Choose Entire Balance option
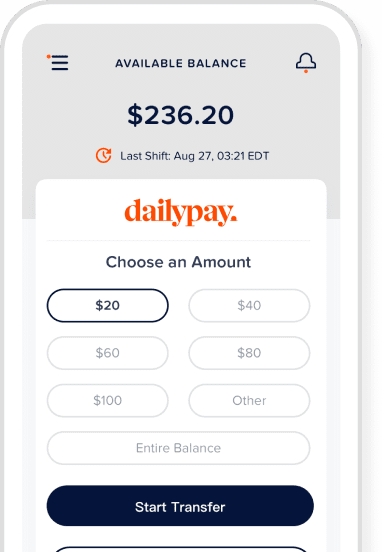This screenshot has height=552, width=382. point(179,448)
